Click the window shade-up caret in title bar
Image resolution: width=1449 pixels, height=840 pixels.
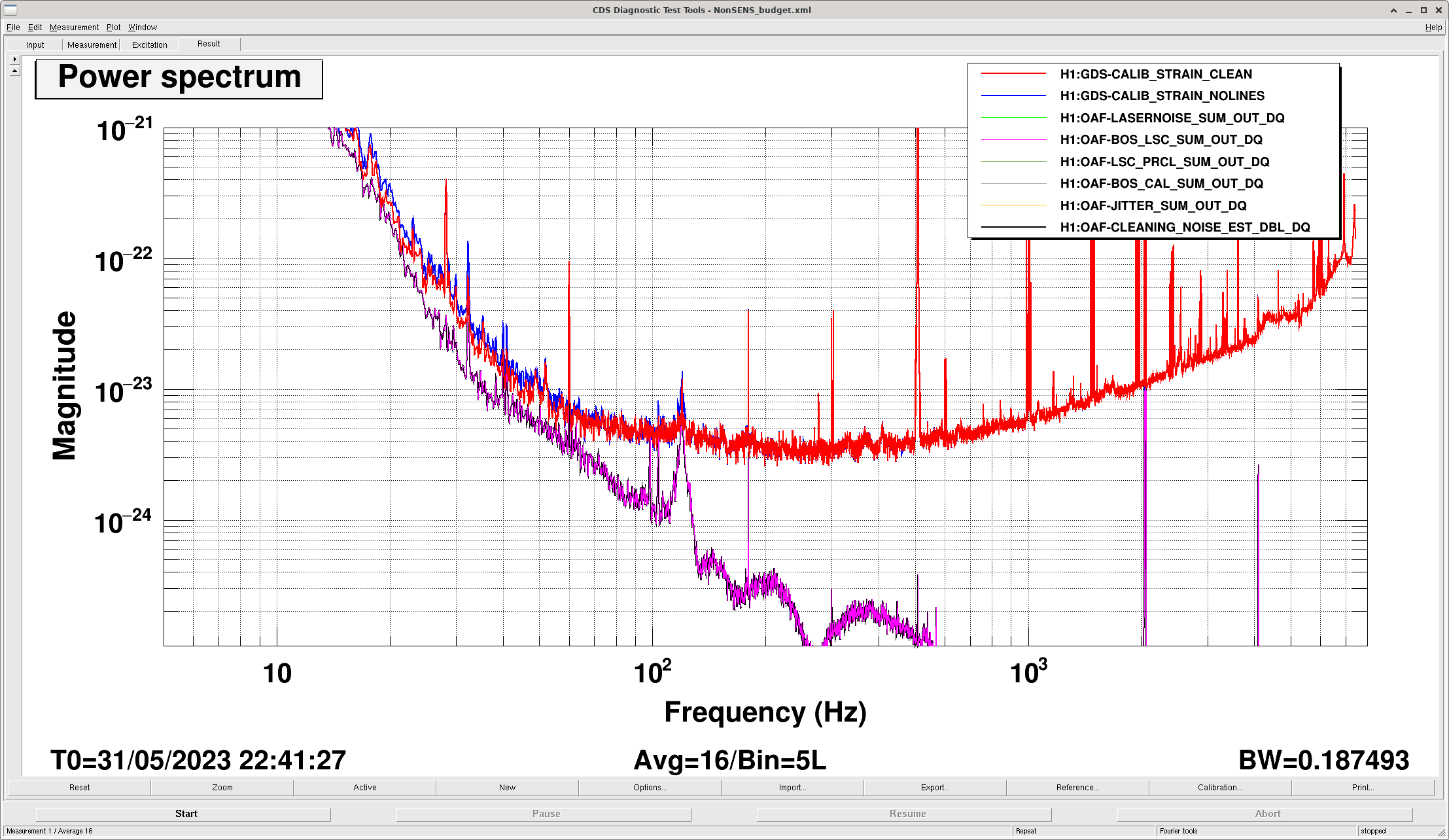(x=1393, y=10)
